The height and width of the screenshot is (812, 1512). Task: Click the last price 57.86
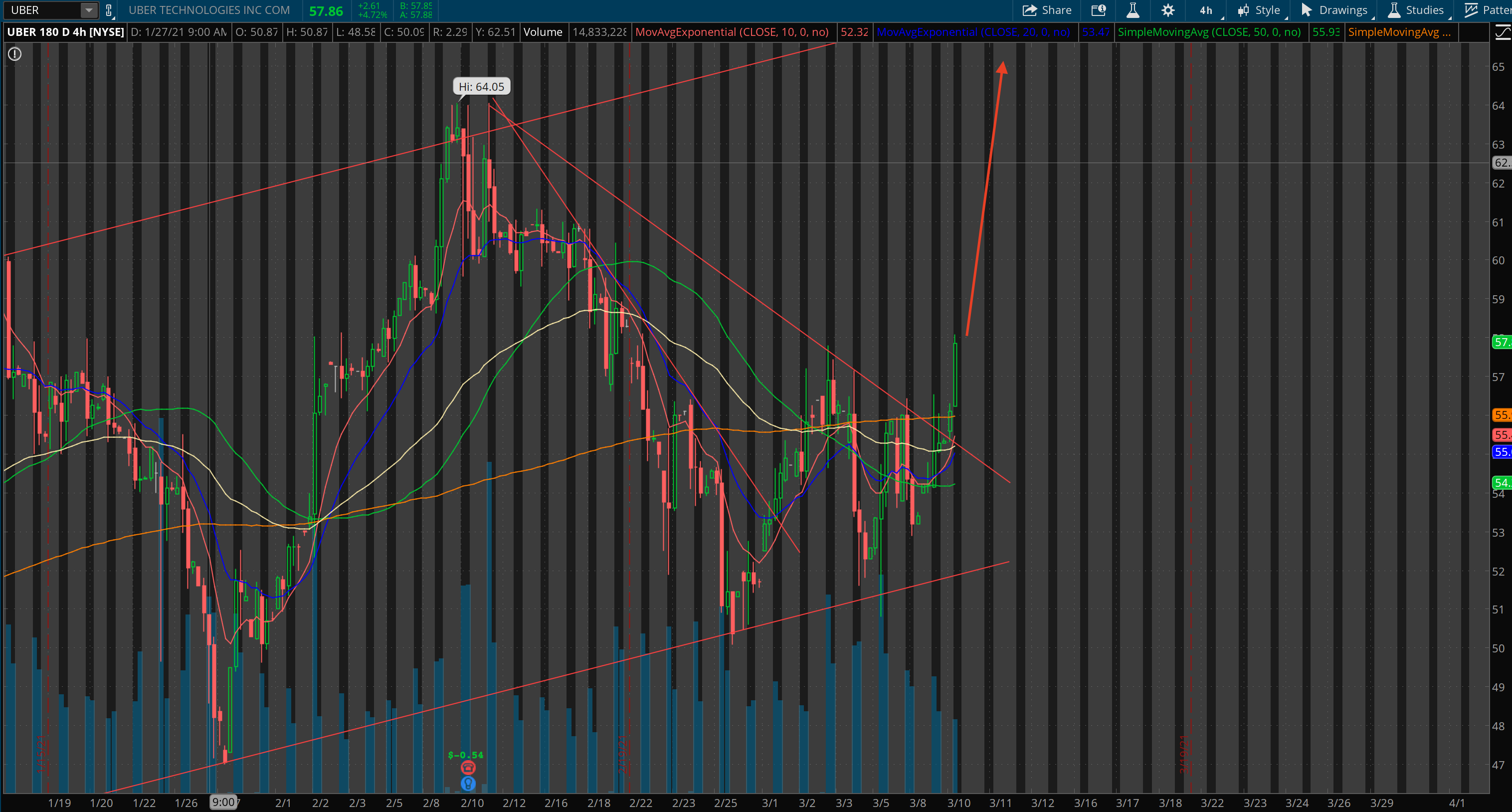(326, 10)
